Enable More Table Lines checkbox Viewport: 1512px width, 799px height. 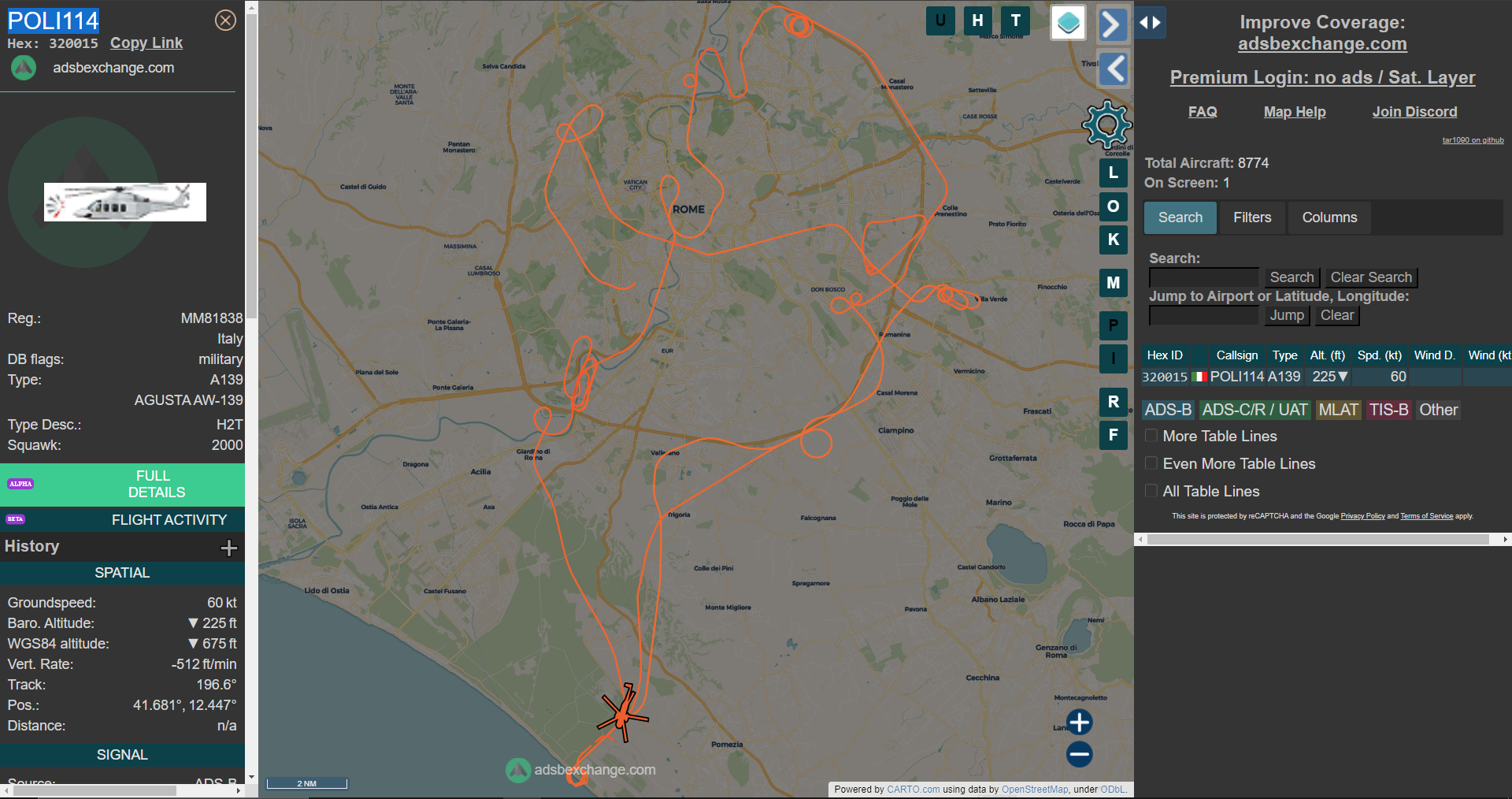[1151, 436]
